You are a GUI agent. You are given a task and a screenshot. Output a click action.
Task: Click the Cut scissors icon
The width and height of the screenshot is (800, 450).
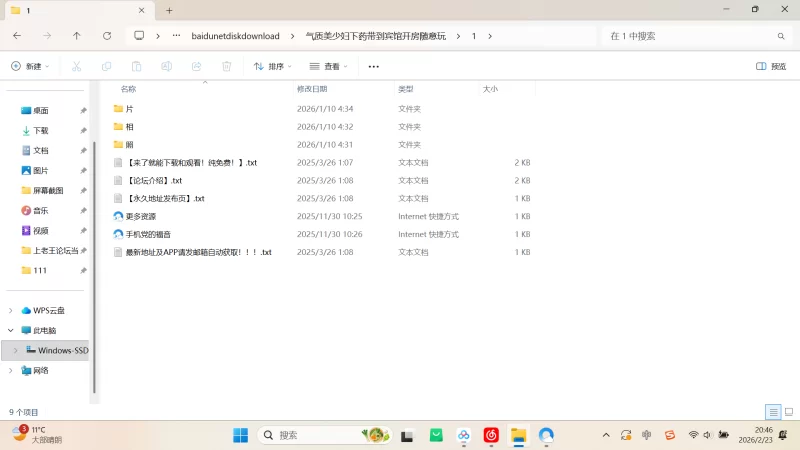[76, 66]
